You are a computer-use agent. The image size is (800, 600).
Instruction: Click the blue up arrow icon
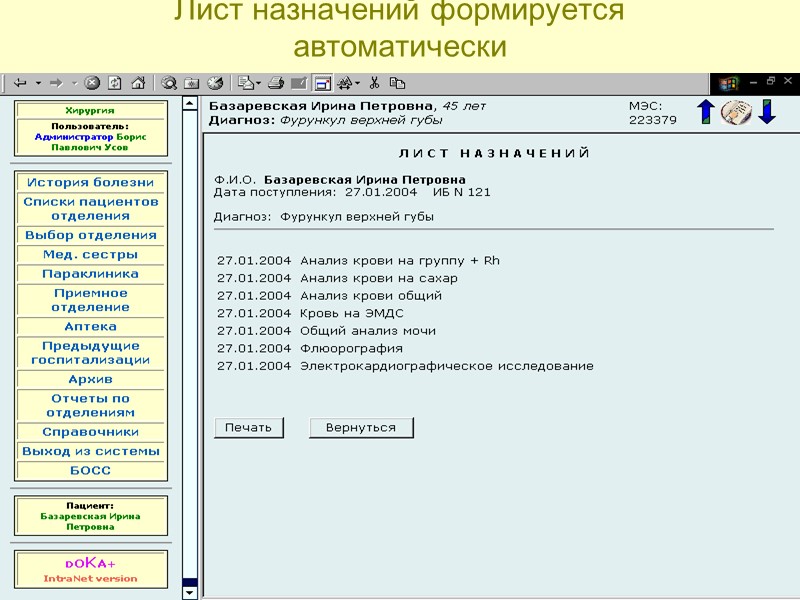706,112
